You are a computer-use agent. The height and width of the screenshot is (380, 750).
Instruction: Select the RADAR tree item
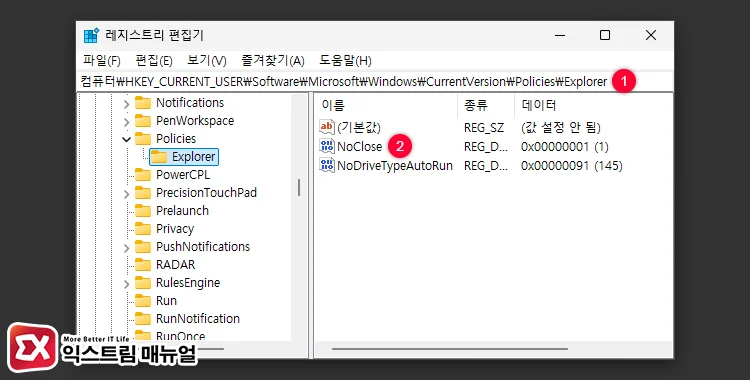click(x=176, y=265)
